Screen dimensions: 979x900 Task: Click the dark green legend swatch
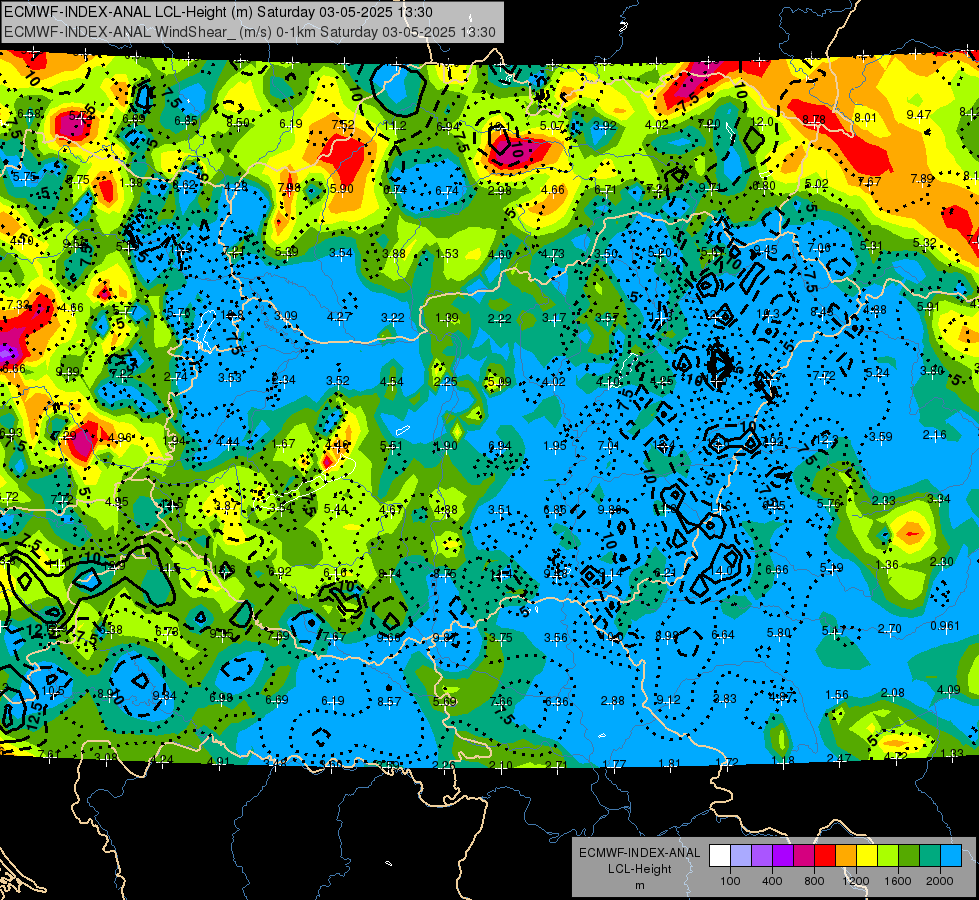(908, 856)
